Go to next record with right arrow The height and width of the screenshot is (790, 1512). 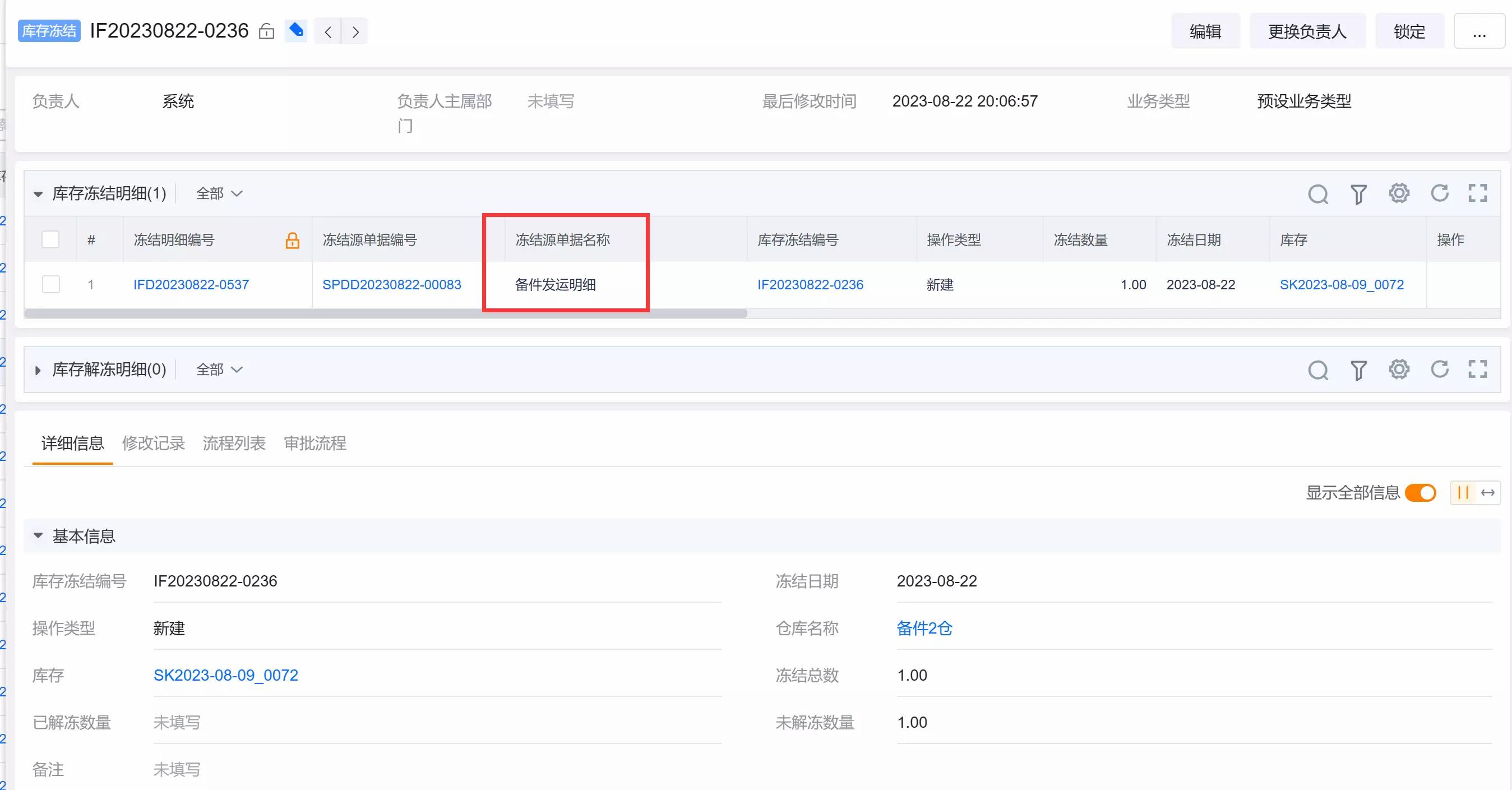pyautogui.click(x=355, y=31)
